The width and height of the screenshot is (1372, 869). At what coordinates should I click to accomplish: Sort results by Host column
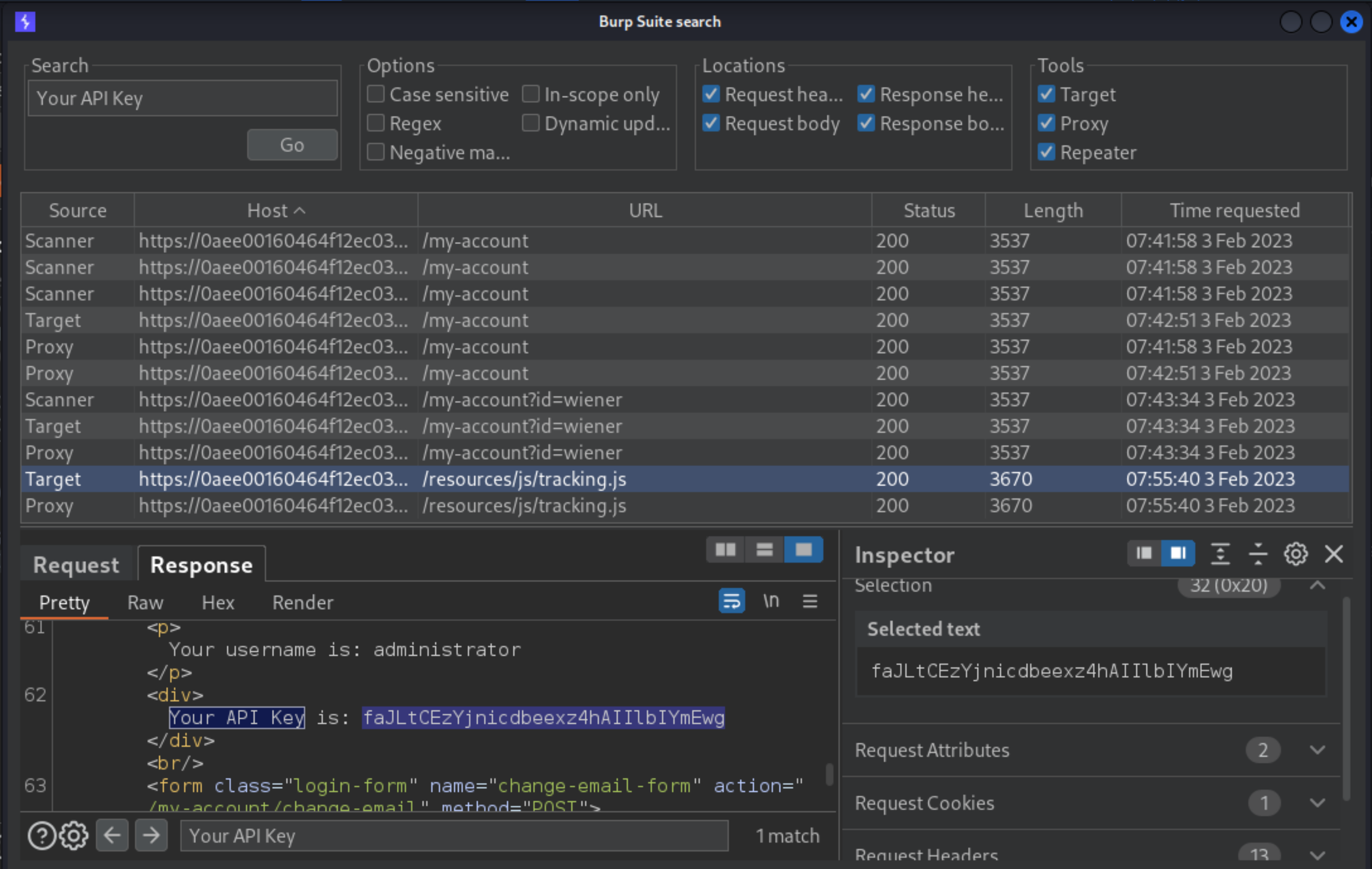(276, 210)
